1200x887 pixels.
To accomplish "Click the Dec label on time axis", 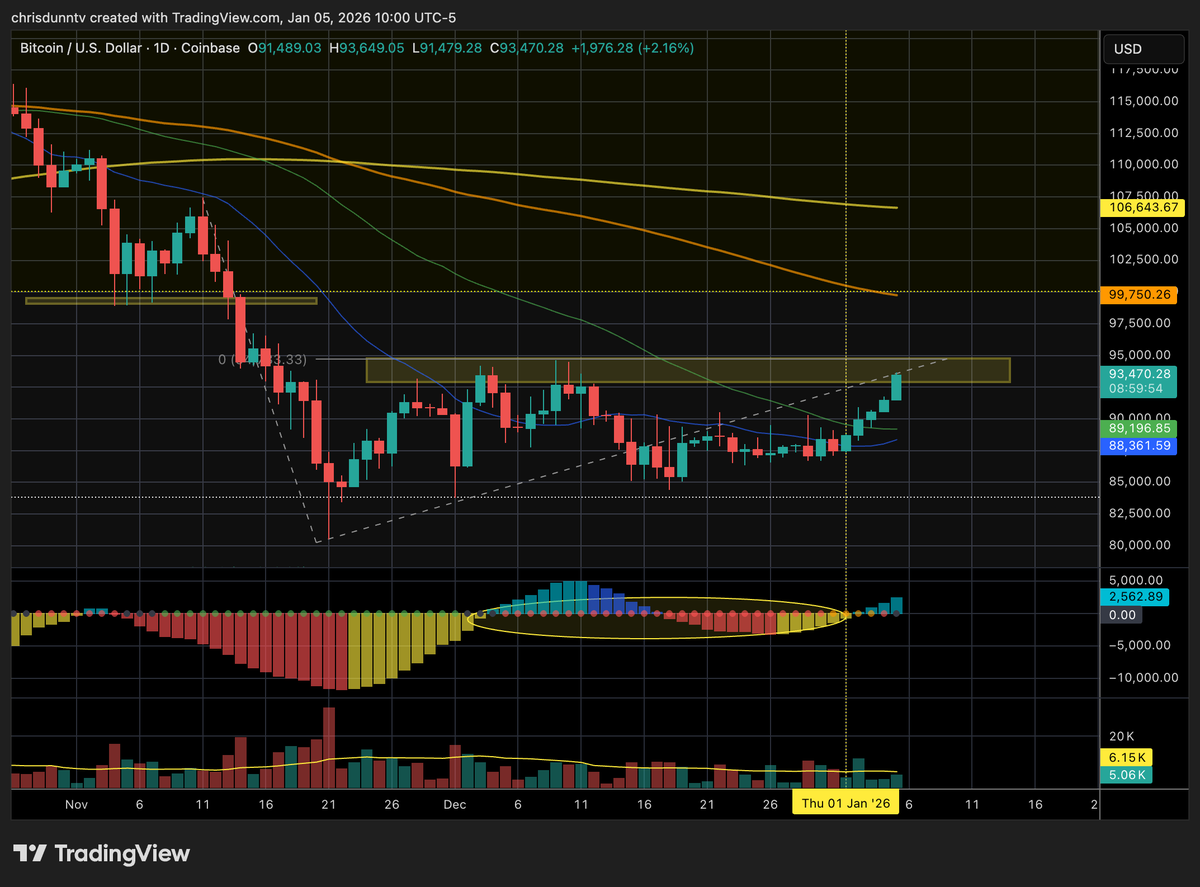I will 455,804.
